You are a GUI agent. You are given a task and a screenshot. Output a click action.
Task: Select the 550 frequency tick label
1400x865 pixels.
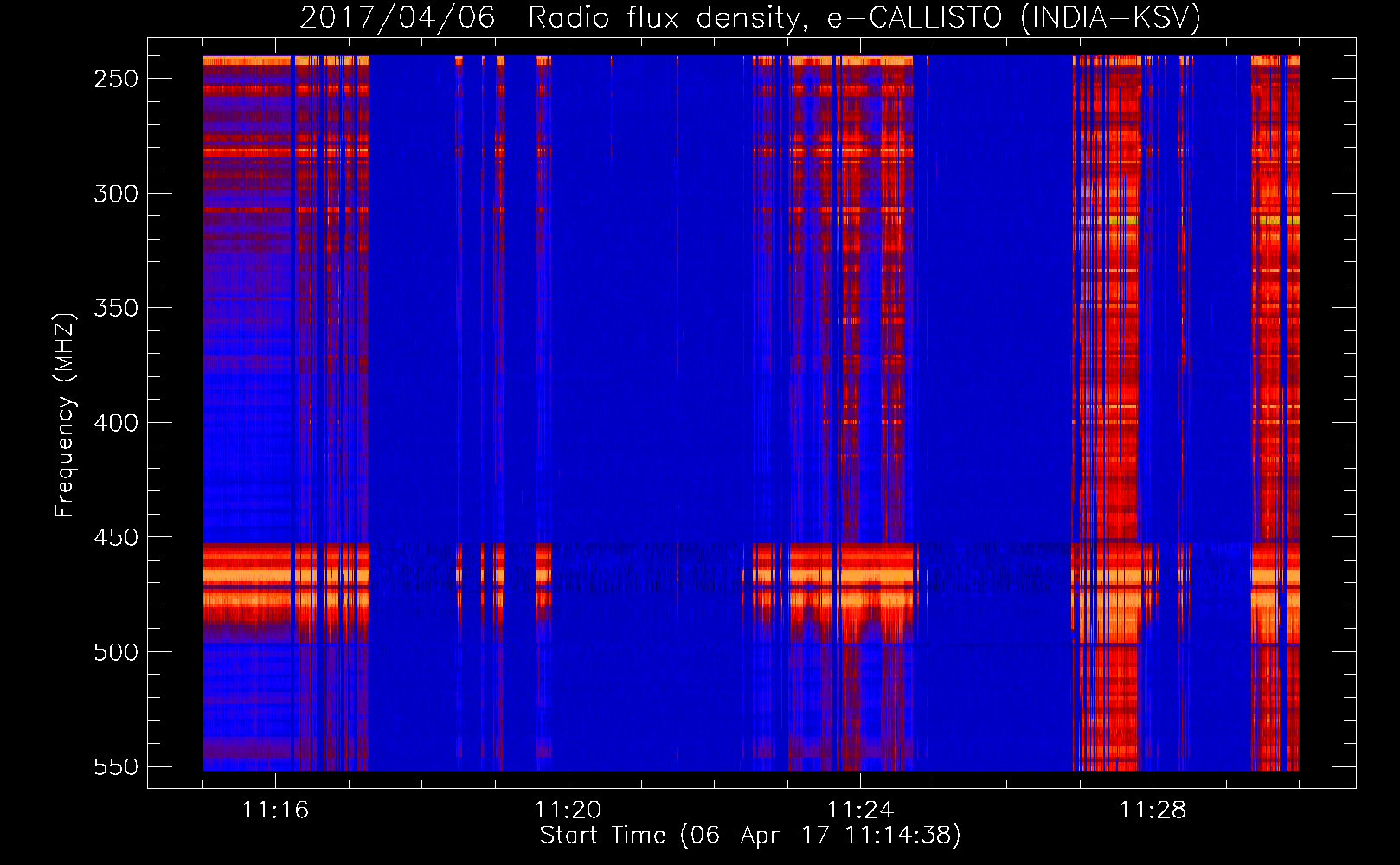tap(116, 766)
